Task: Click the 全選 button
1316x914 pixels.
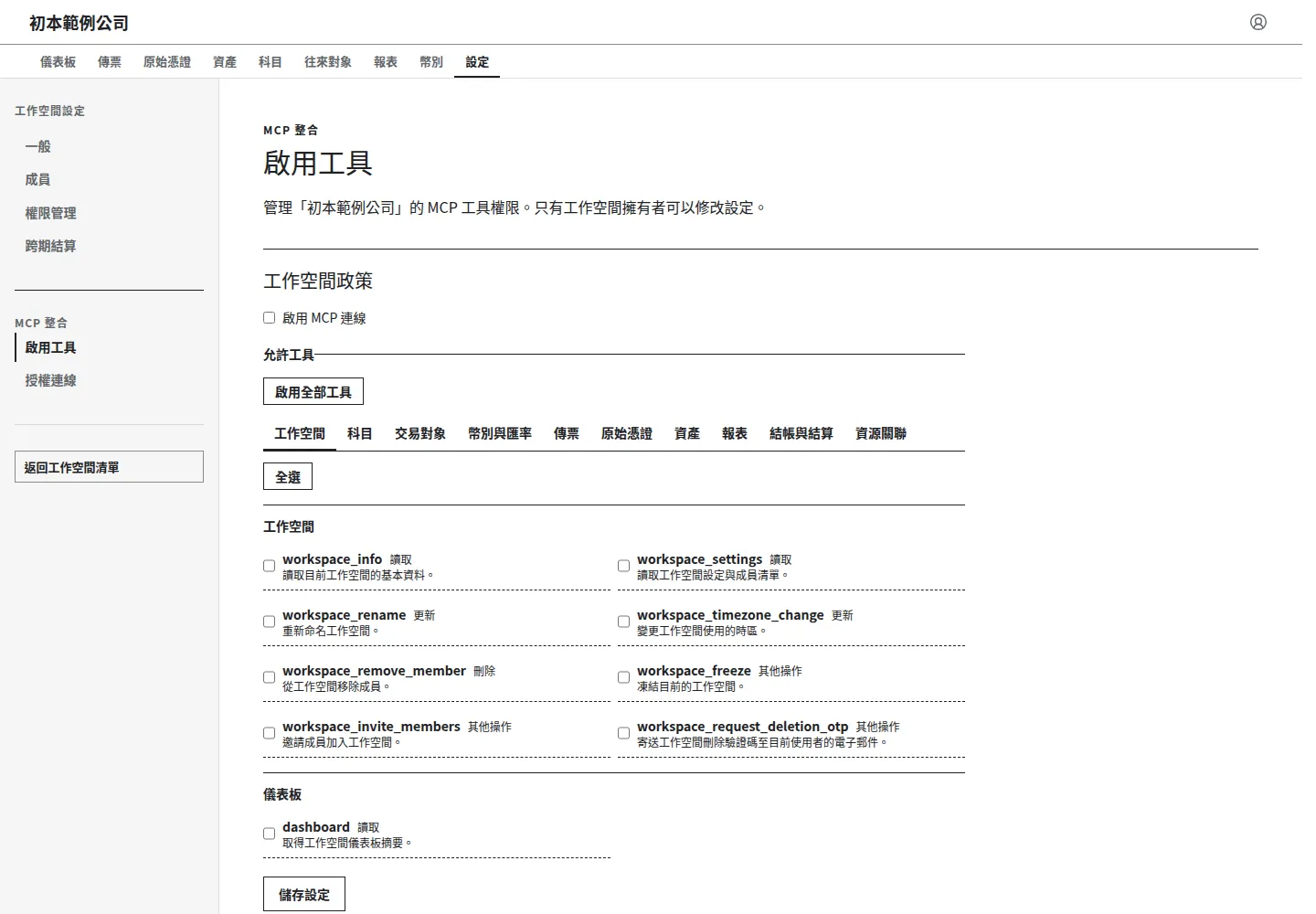Action: pos(288,477)
